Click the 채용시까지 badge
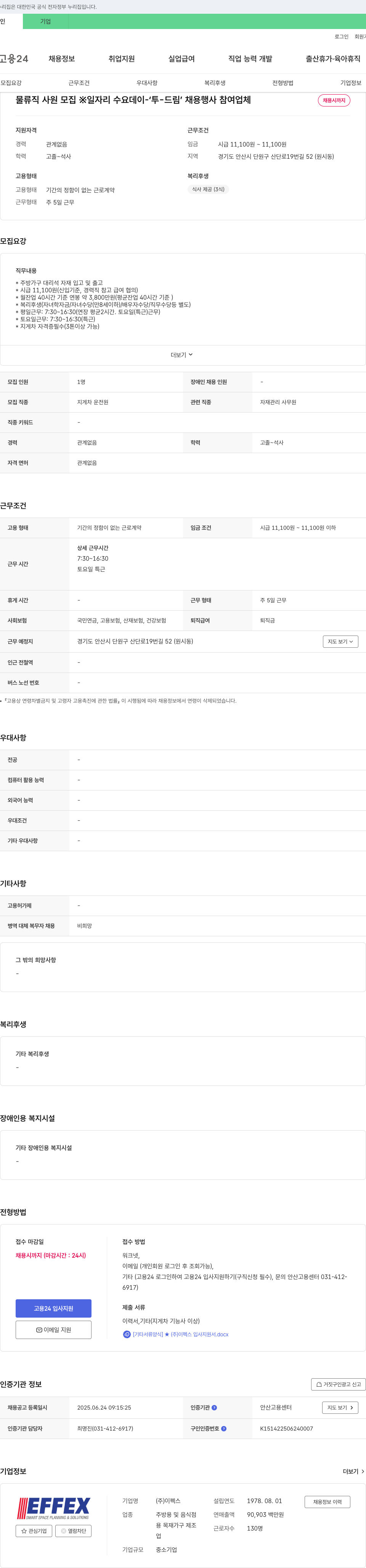Viewport: 366px width, 1568px height. click(x=334, y=100)
